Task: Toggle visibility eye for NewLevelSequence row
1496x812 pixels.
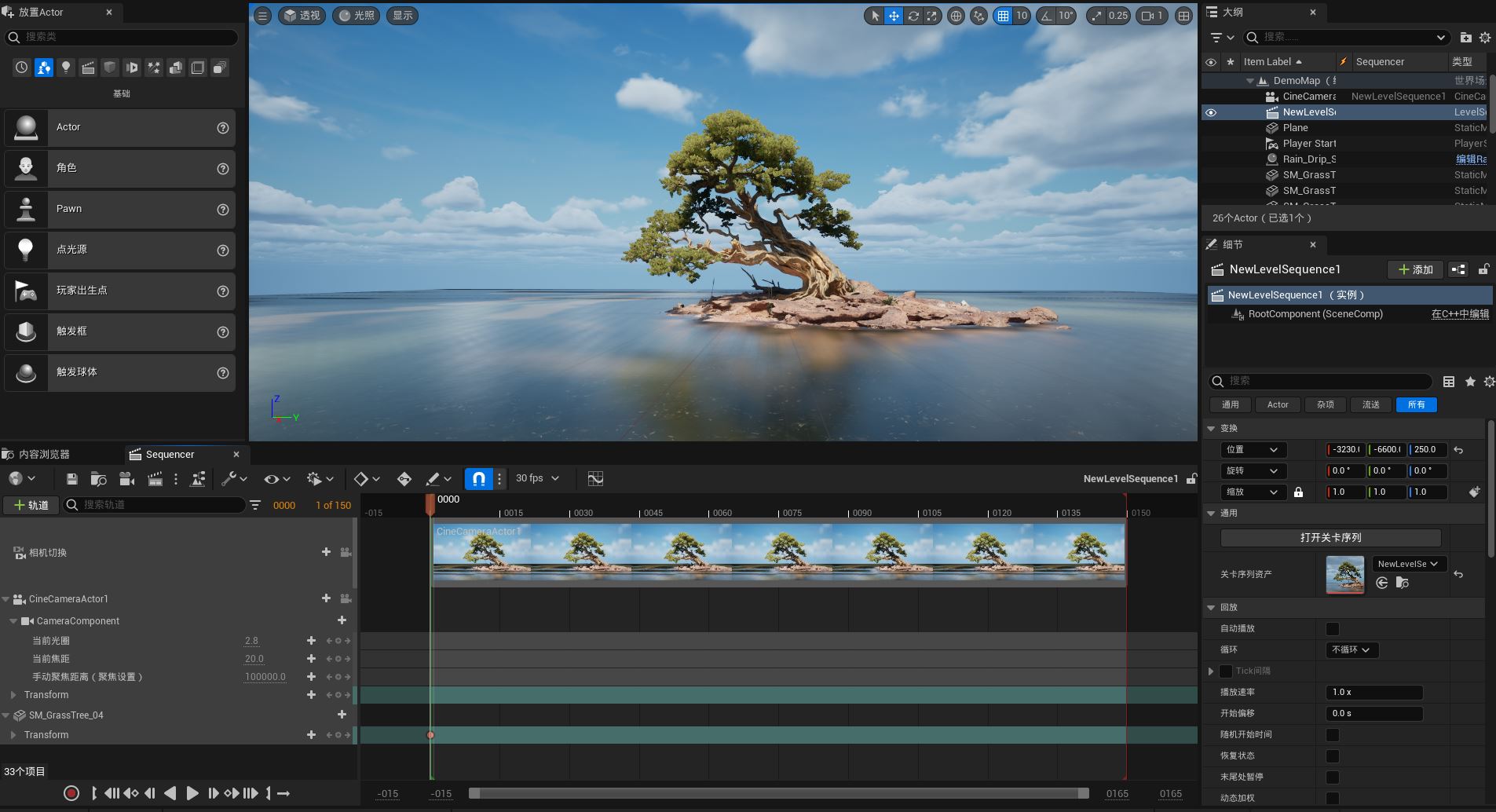Action: tap(1211, 112)
